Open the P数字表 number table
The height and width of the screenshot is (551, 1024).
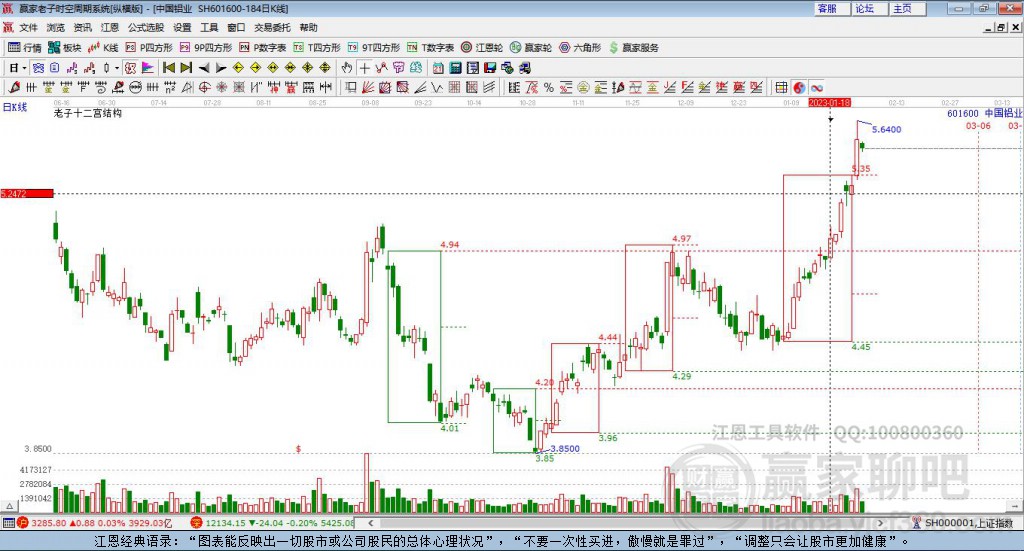tap(263, 48)
